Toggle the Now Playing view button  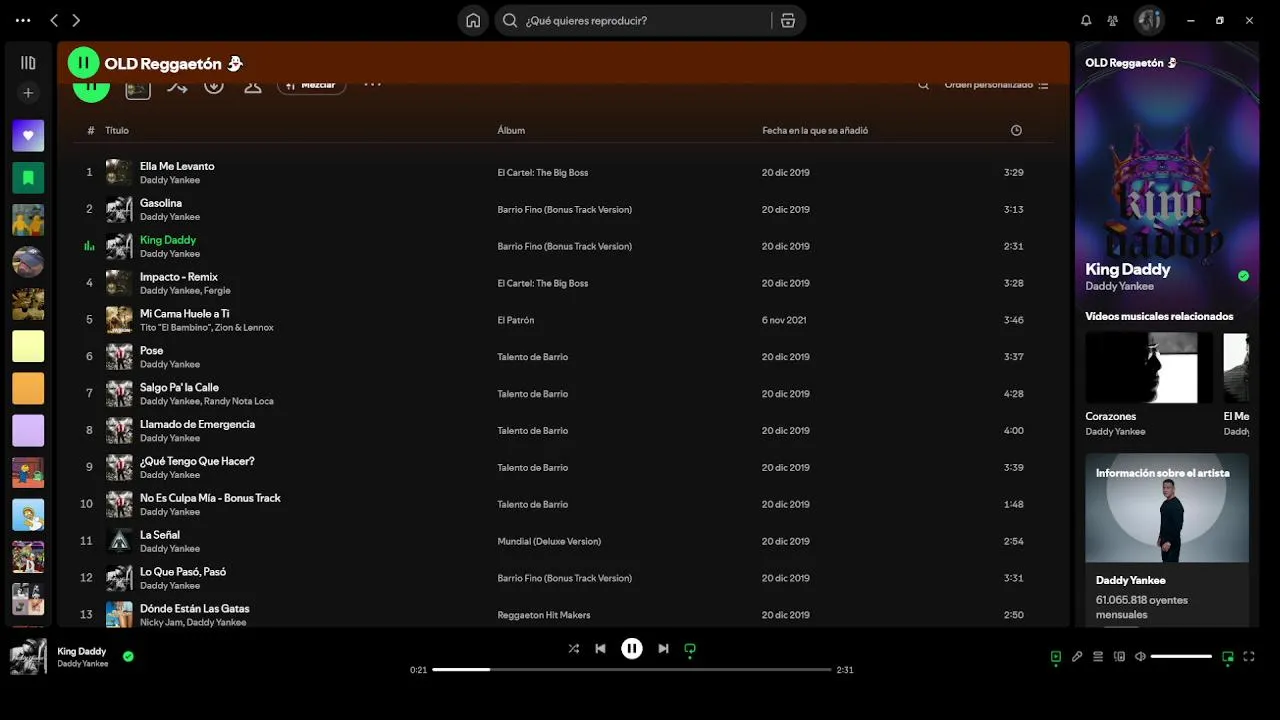tap(1056, 657)
